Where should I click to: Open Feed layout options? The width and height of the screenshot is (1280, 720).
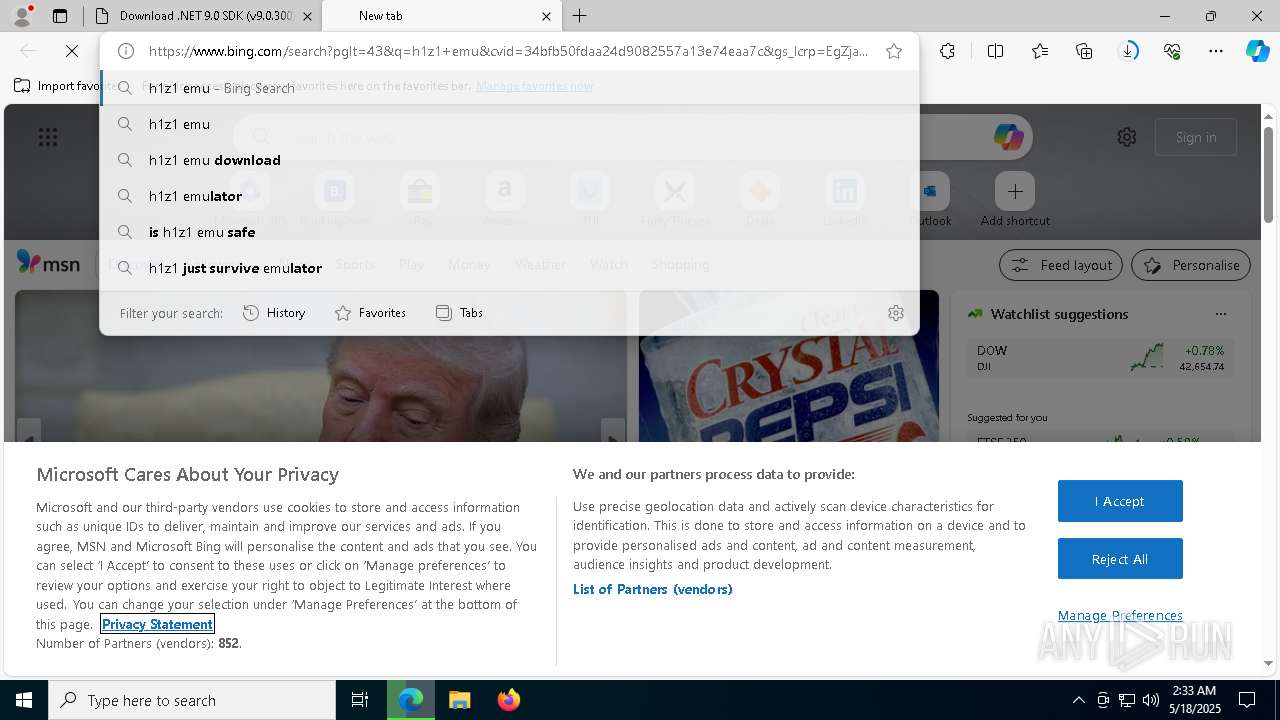coord(1062,265)
